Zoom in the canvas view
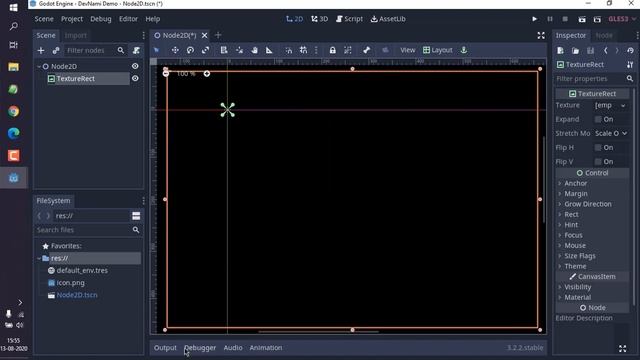640x360 pixels. coord(207,73)
